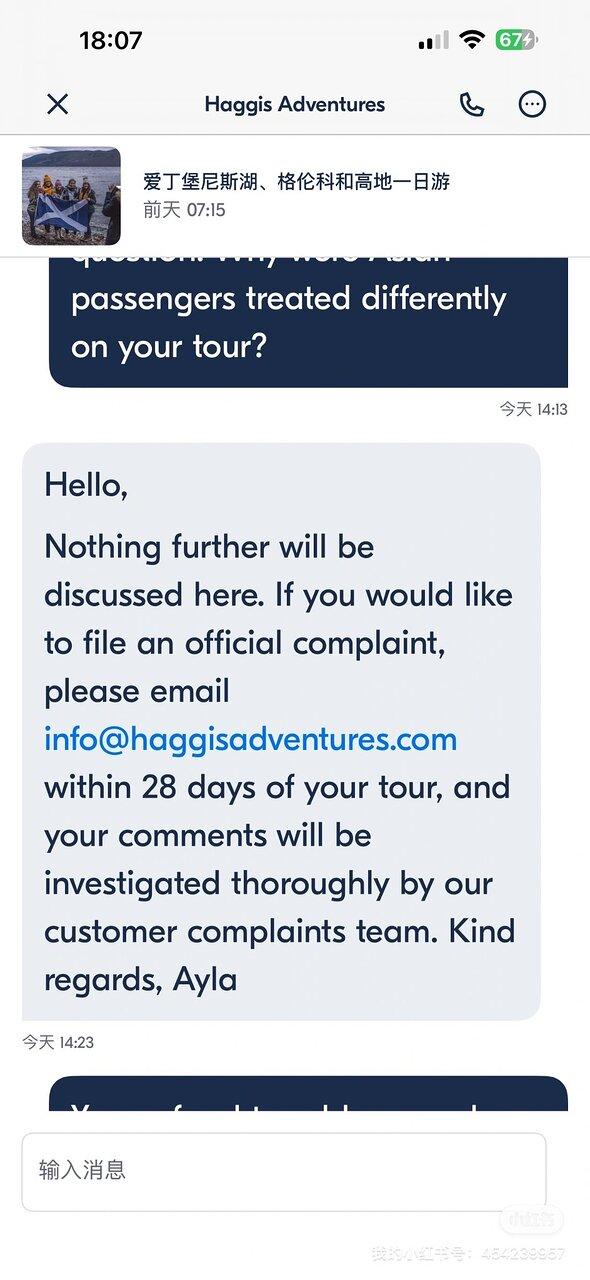This screenshot has width=590, height=1280.
Task: Focus the message input field
Action: 284,1171
